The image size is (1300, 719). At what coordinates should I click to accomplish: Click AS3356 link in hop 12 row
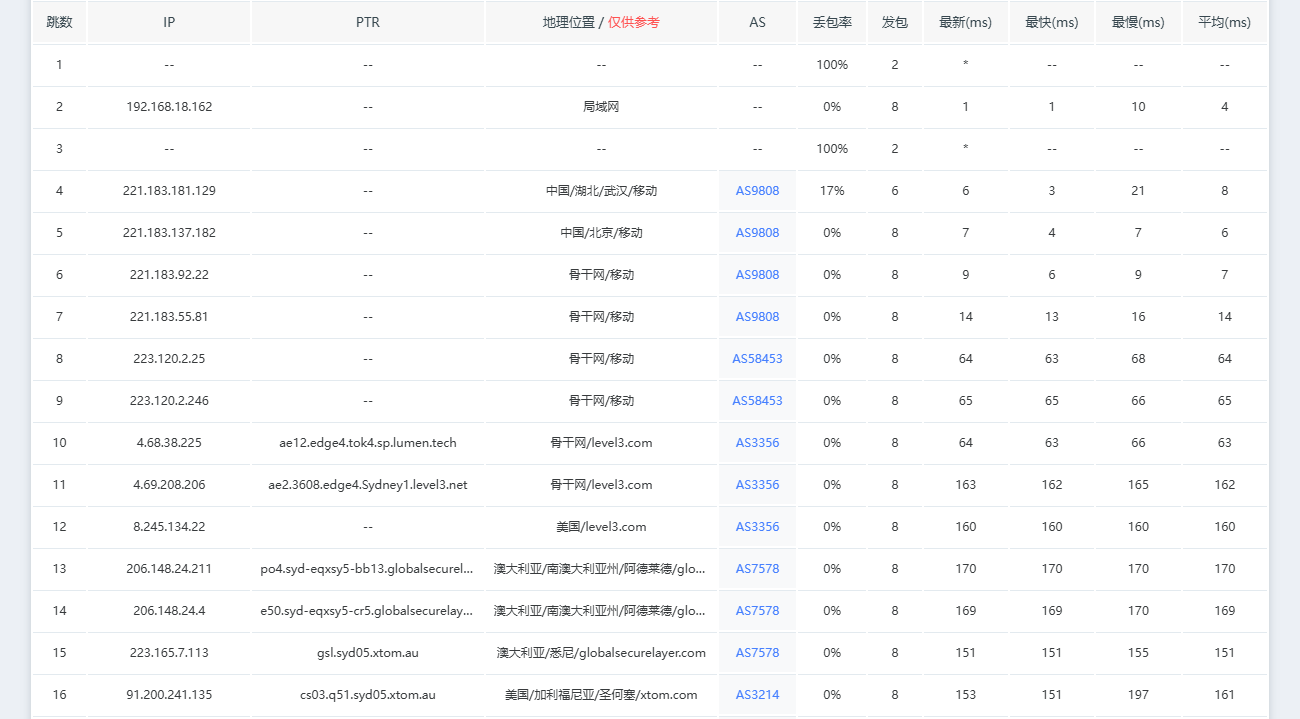[x=757, y=527]
